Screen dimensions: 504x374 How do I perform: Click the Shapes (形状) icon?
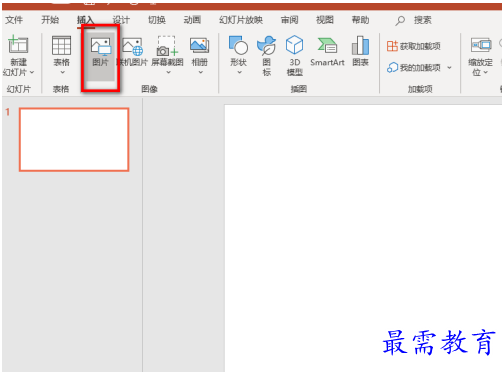tap(238, 45)
